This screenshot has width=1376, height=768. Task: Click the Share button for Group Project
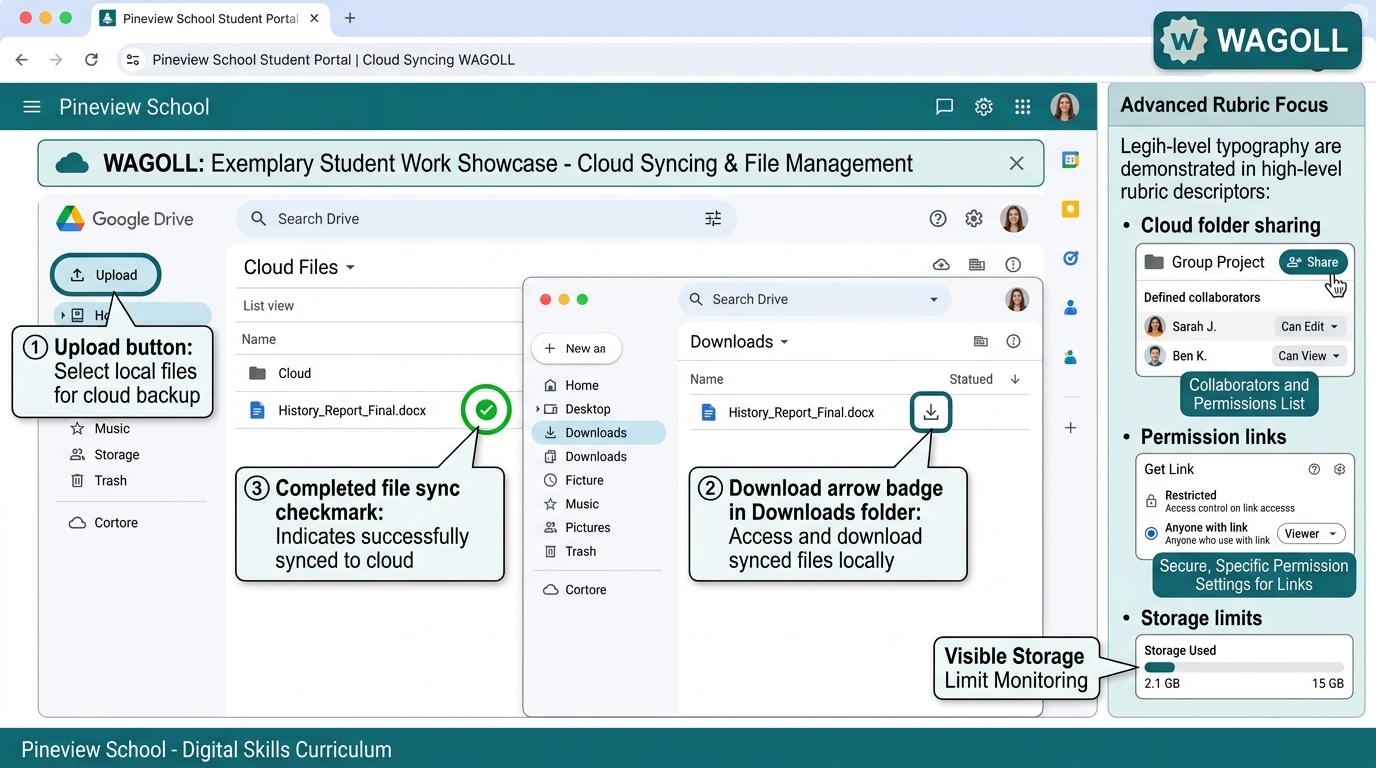[1313, 262]
